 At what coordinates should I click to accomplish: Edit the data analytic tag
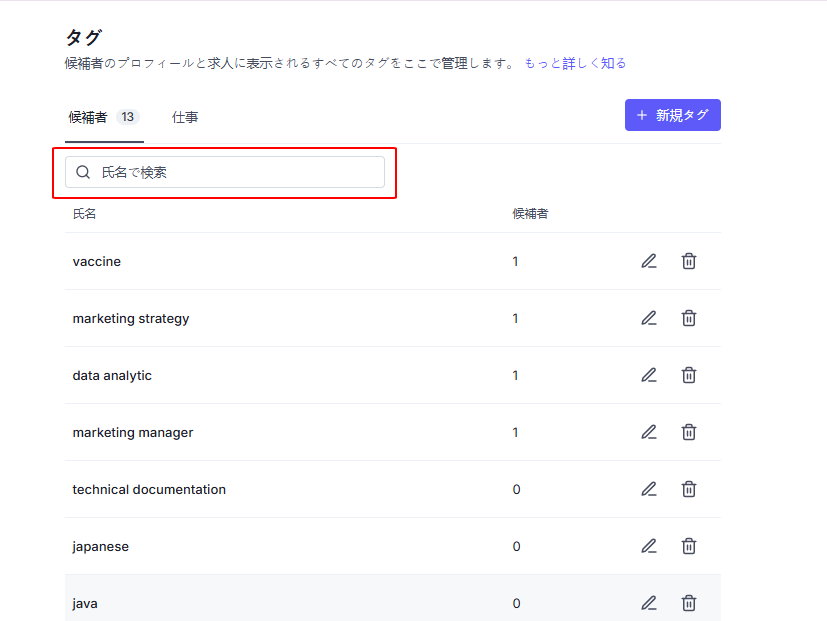649,375
